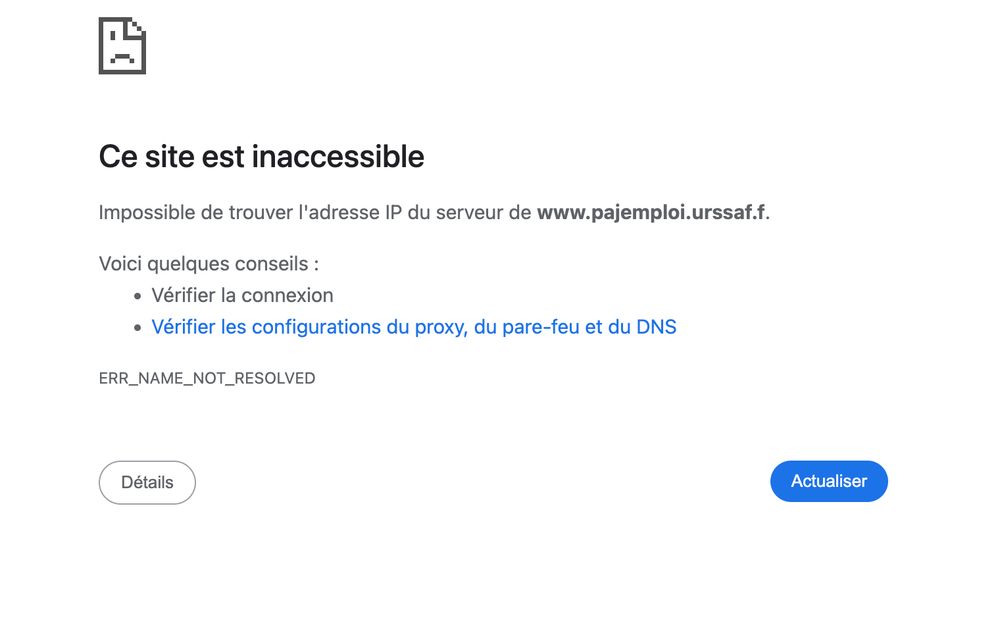The height and width of the screenshot is (633, 1000).
Task: Click the 'Vérifier les configurations' hyperlink text
Action: 414,327
